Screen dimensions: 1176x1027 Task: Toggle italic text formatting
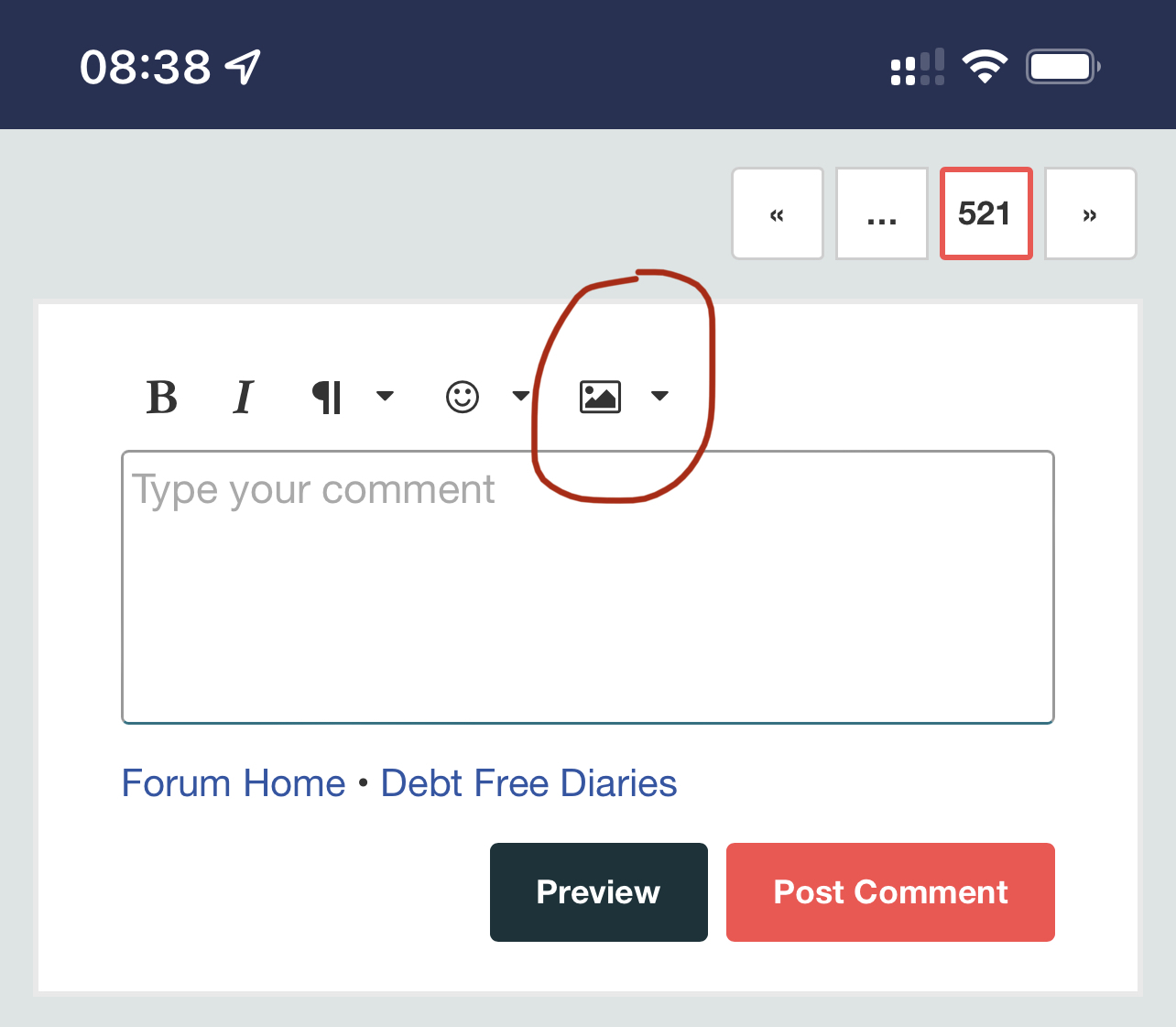(243, 398)
